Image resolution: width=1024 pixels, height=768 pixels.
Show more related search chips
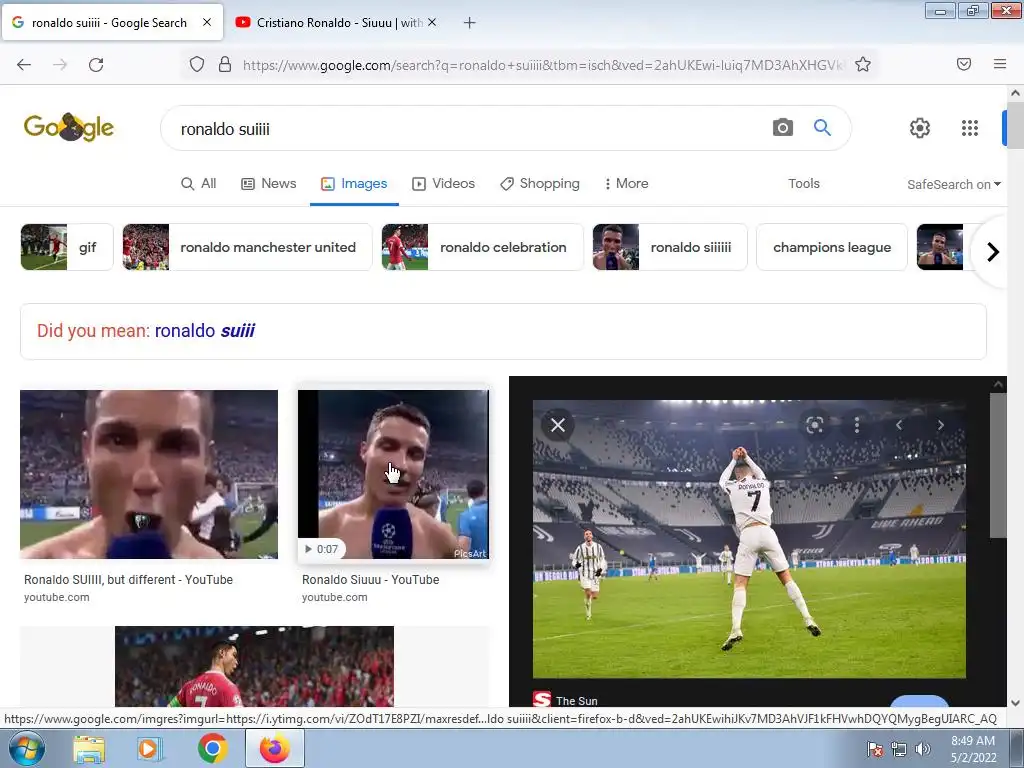(993, 251)
